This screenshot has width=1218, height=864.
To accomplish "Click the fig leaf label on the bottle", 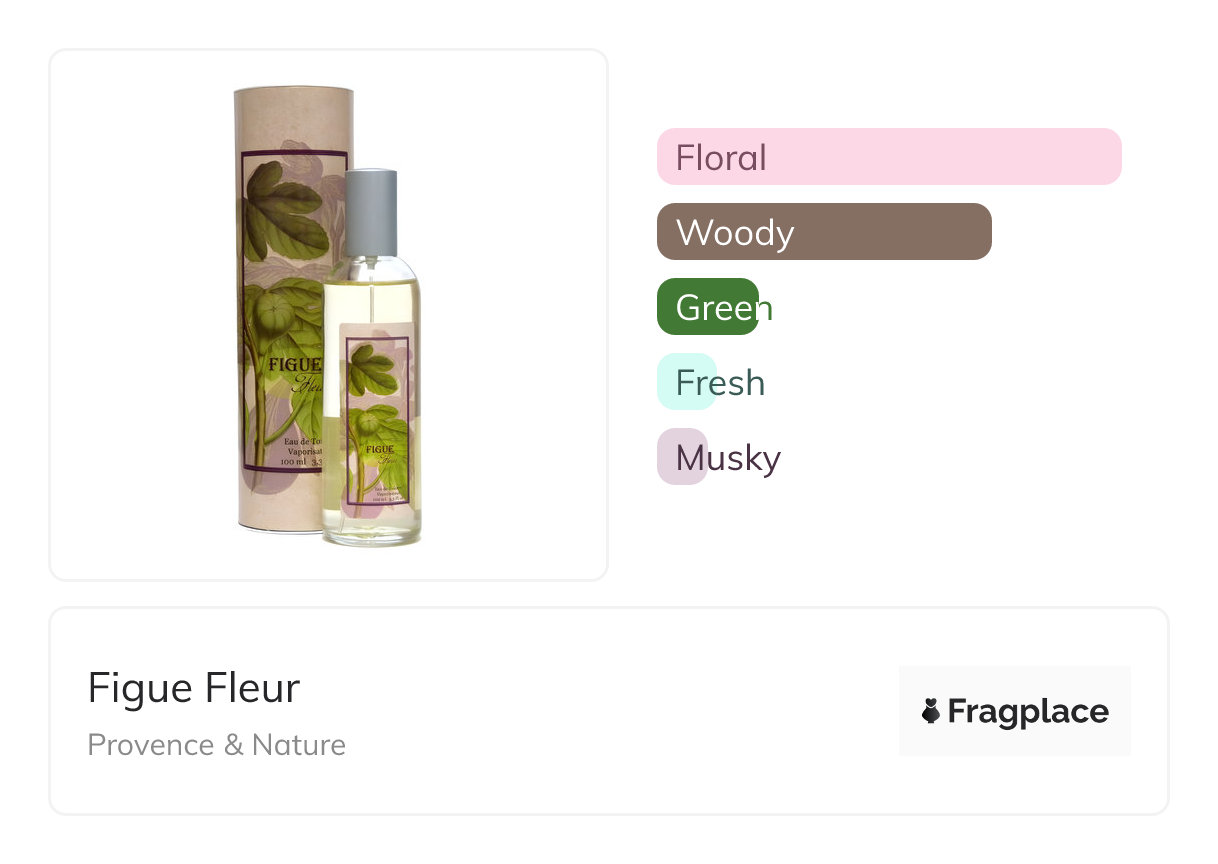I will coord(377,420).
